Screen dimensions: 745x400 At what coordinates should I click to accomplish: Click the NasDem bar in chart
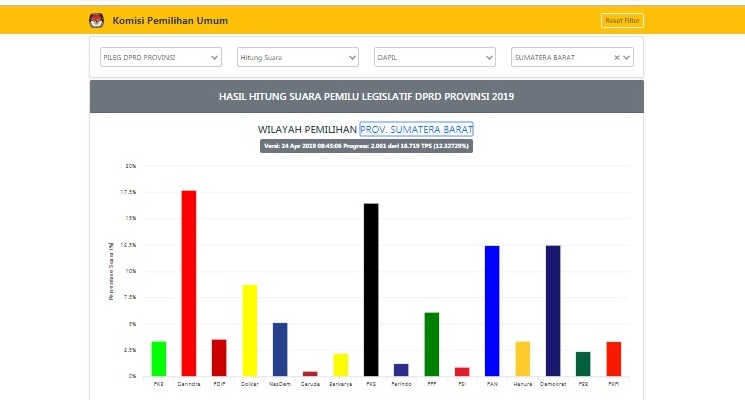click(280, 349)
